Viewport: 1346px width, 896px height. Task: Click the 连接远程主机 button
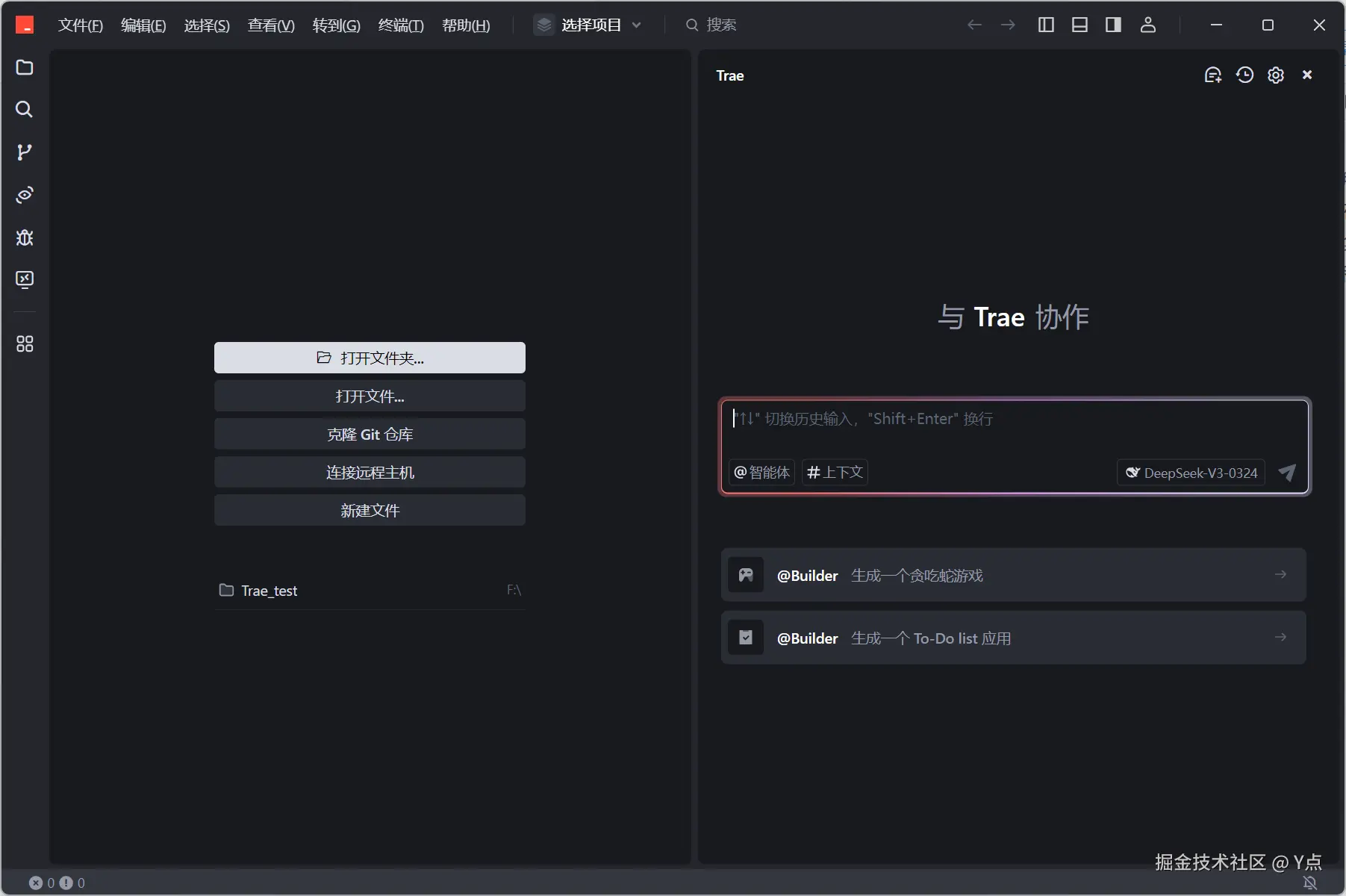coord(370,472)
